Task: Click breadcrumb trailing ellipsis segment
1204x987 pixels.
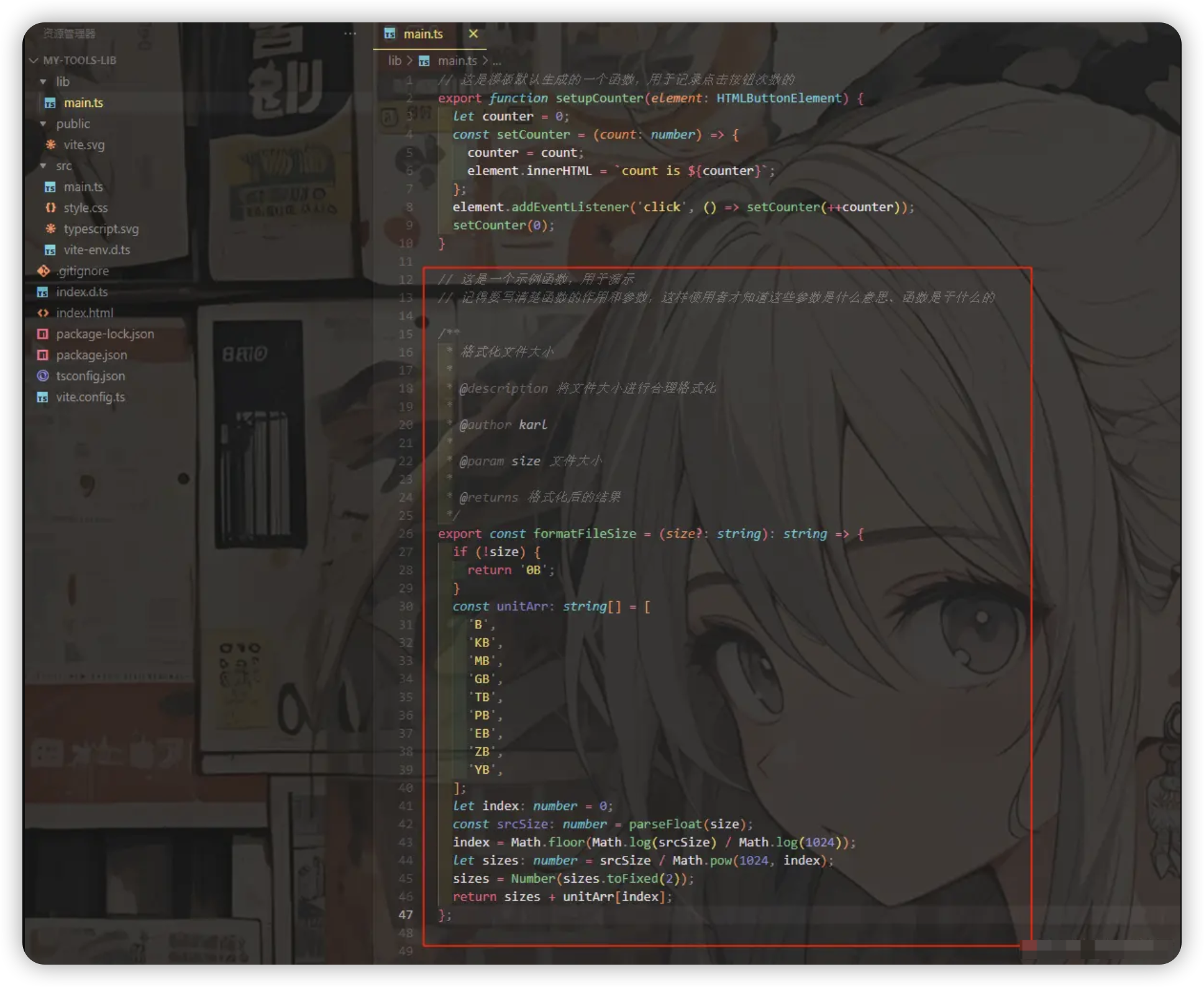Action: point(497,61)
